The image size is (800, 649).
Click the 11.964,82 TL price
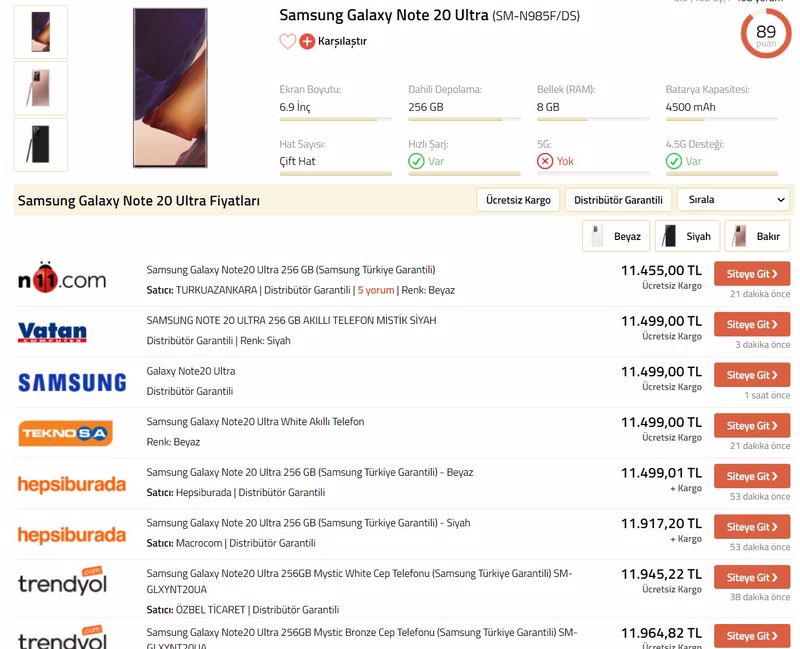click(661, 633)
